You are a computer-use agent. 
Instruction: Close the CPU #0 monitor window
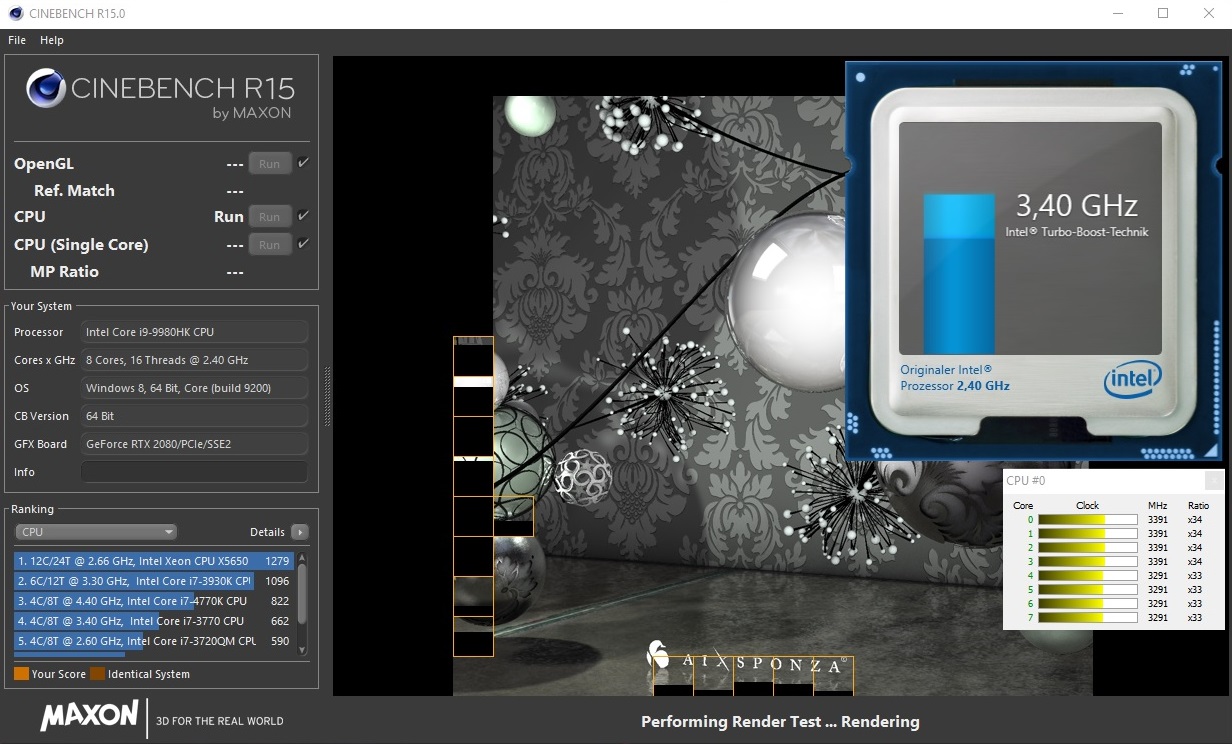[x=1213, y=480]
